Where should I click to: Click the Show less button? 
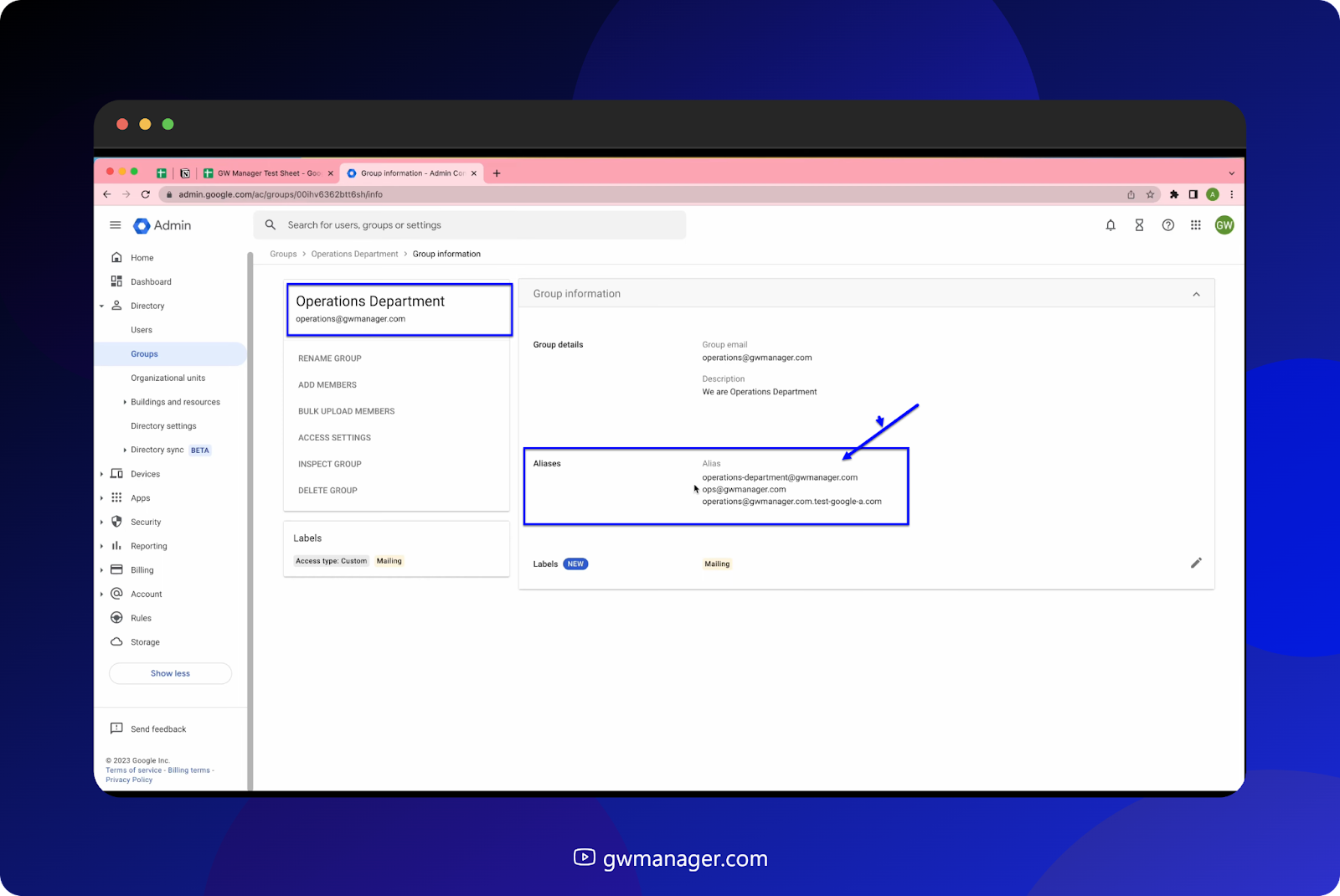tap(170, 673)
